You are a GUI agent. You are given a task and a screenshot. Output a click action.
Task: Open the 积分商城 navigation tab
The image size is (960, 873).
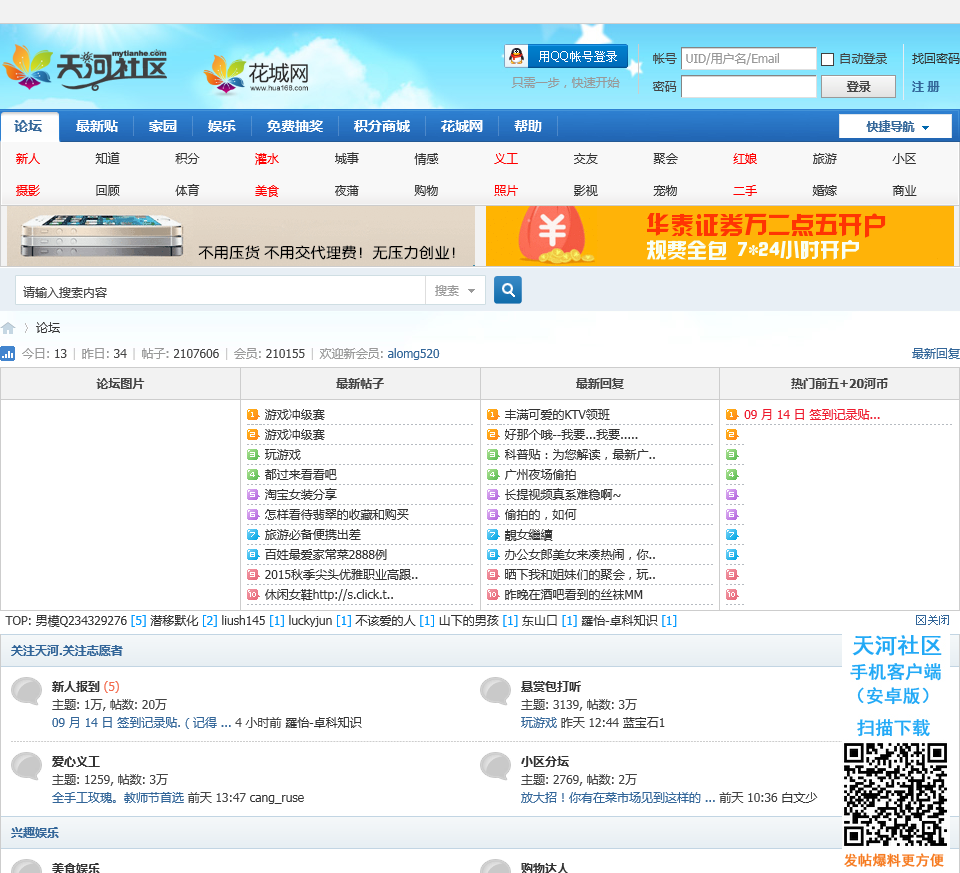(x=382, y=126)
